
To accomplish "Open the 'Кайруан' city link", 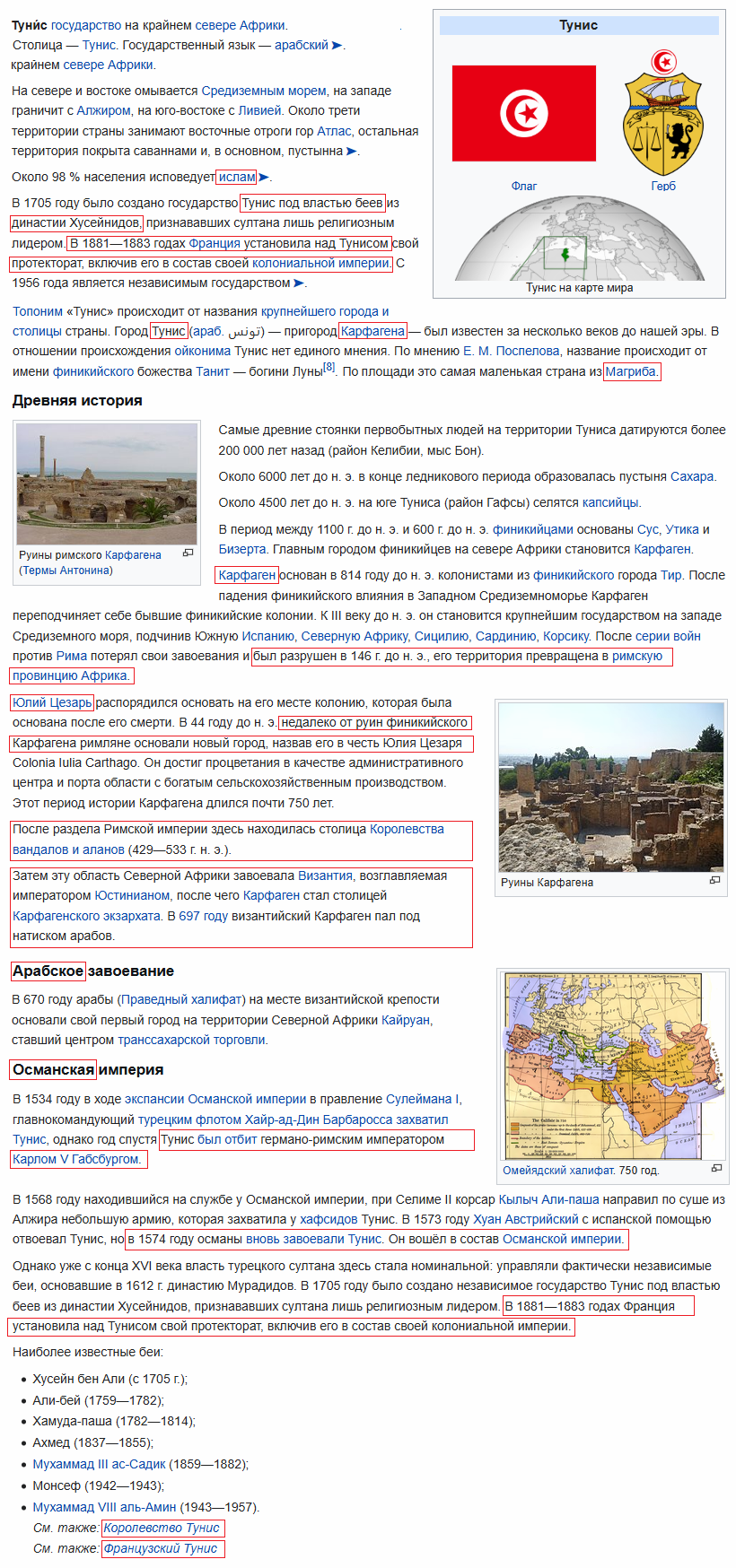I will 406,1020.
